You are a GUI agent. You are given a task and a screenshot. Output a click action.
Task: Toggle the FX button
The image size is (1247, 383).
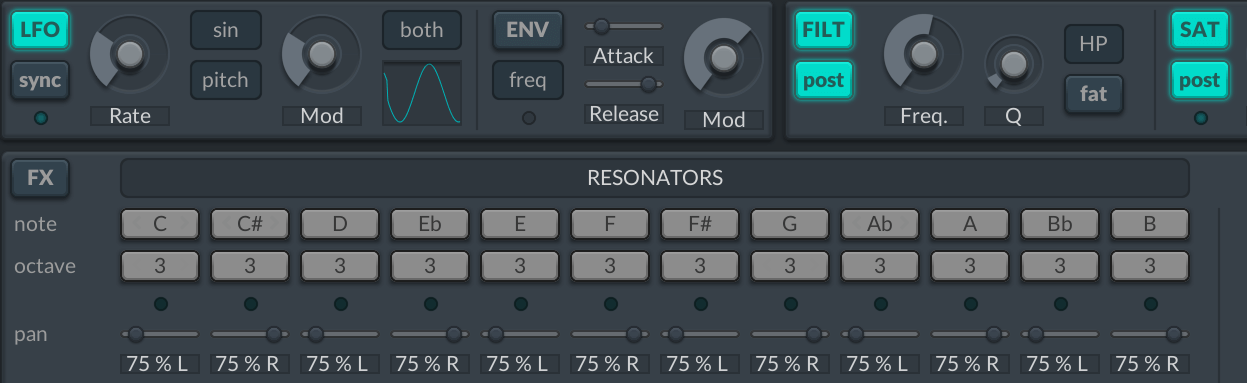[x=40, y=179]
